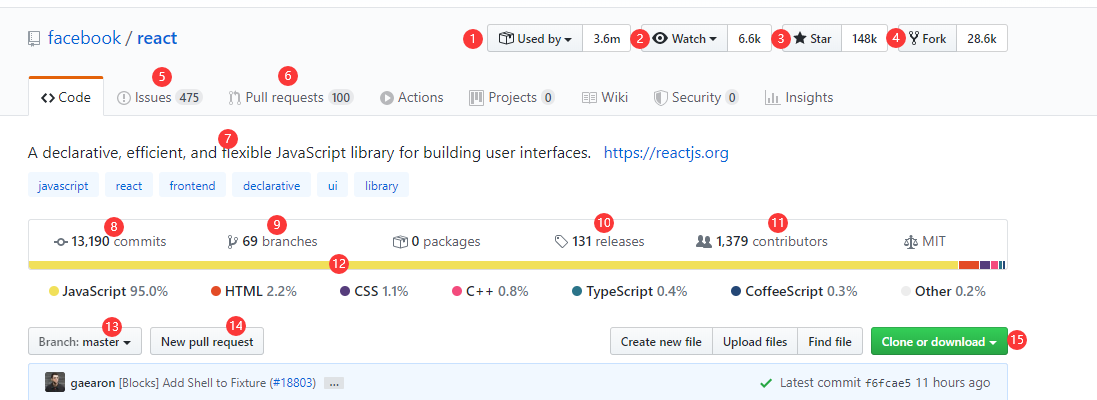Expand the commit message ellipsis button
1097x400 pixels.
334,383
